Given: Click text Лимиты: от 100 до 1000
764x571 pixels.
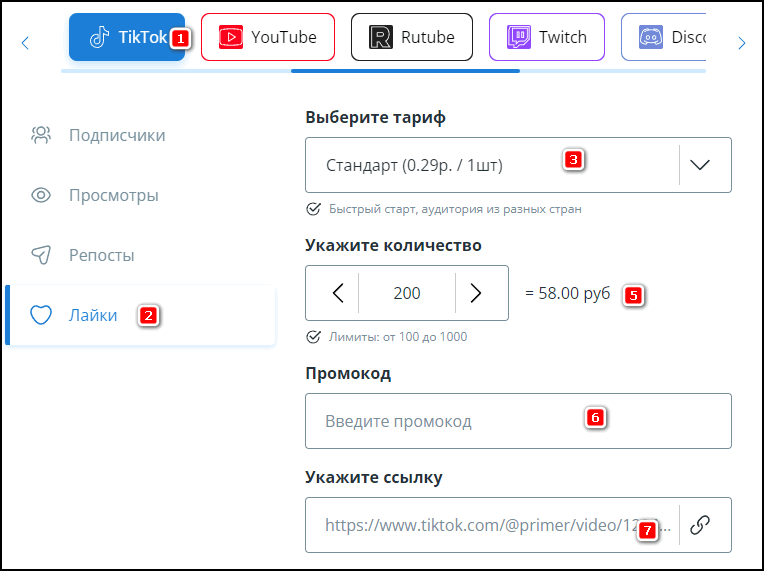Looking at the screenshot, I should coord(398,337).
